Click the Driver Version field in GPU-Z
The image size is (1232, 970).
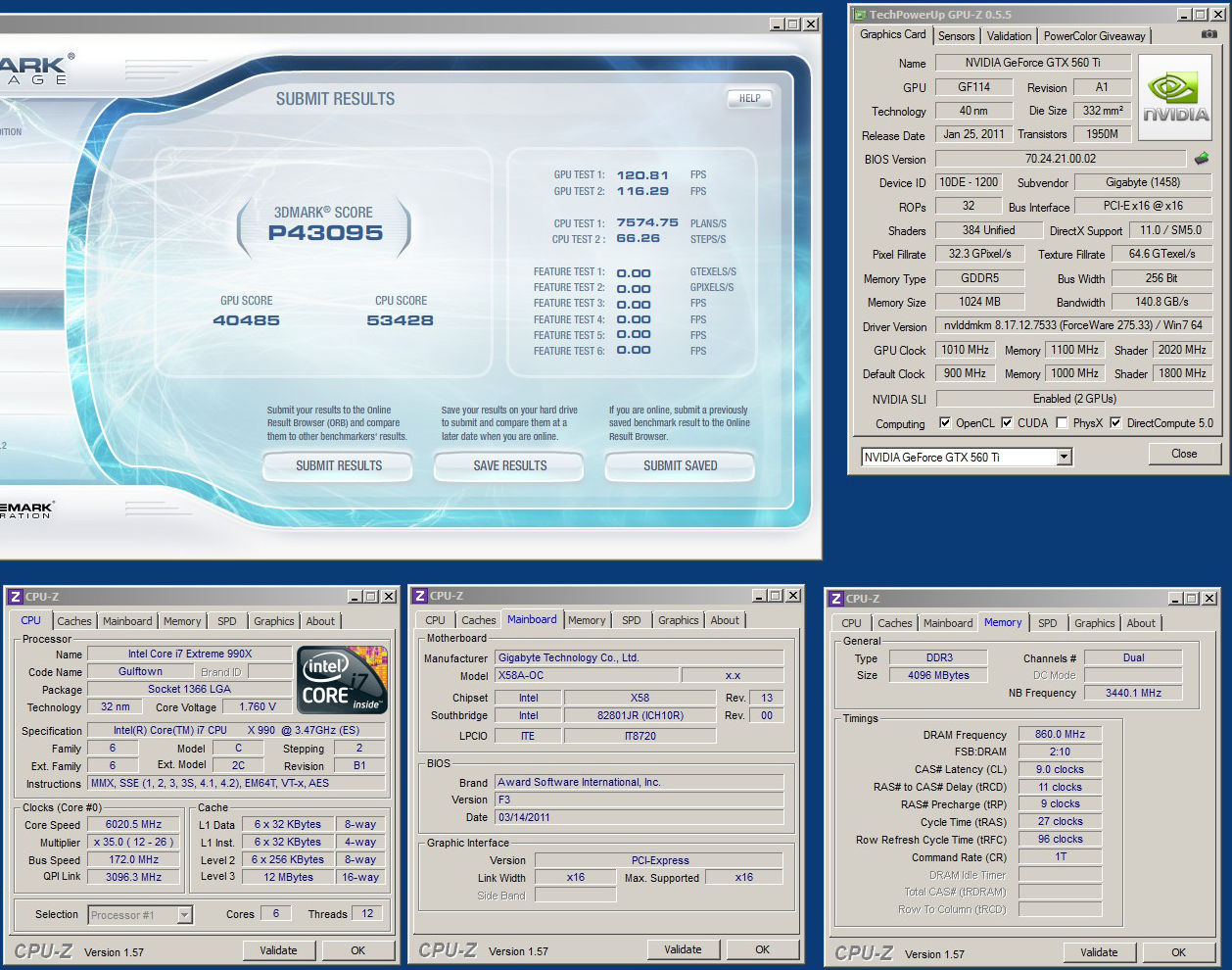[x=1073, y=325]
